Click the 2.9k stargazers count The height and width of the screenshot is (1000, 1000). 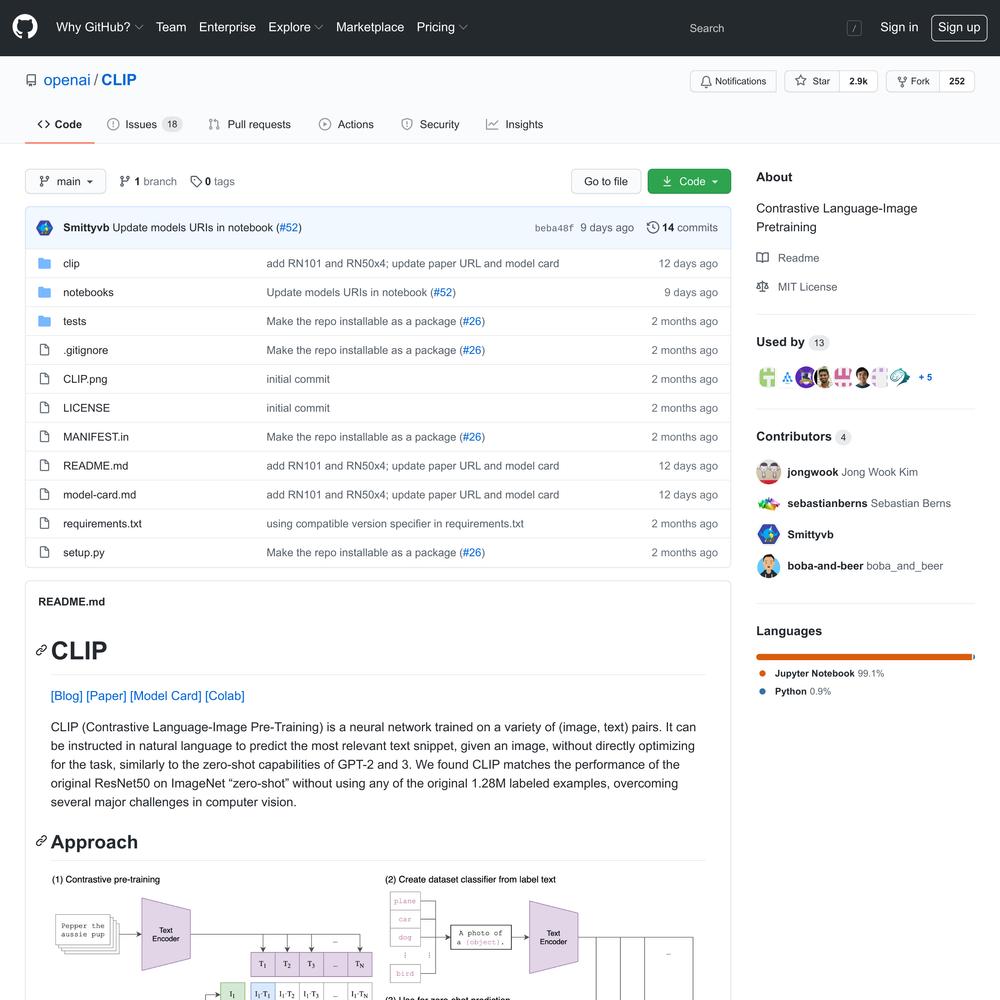(858, 82)
